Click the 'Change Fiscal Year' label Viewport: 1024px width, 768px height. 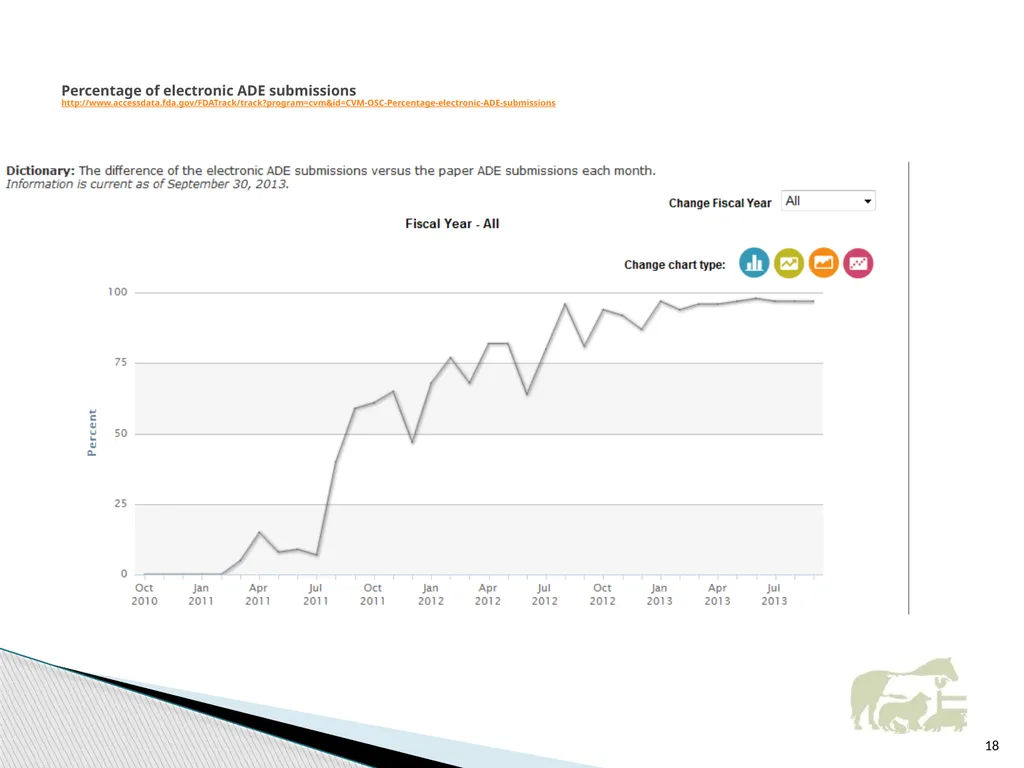tap(720, 203)
